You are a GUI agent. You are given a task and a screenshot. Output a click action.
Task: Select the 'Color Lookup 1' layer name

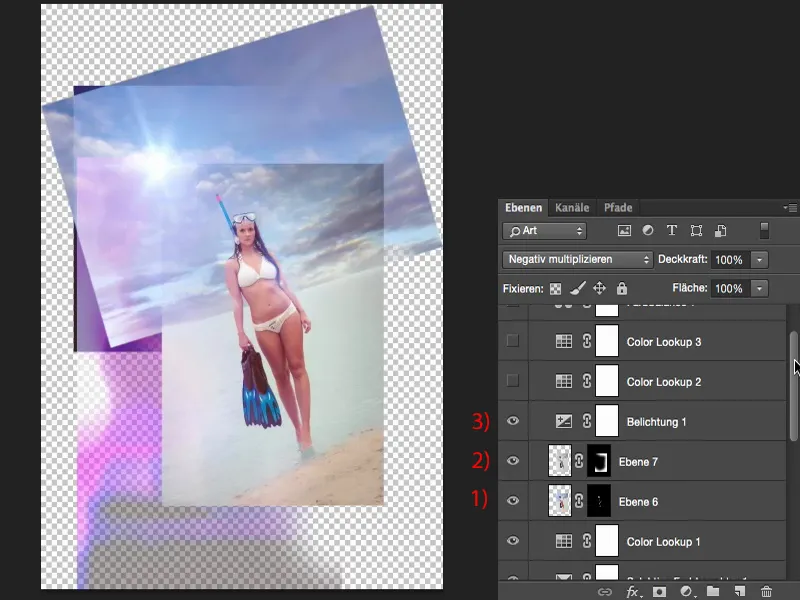pos(663,542)
